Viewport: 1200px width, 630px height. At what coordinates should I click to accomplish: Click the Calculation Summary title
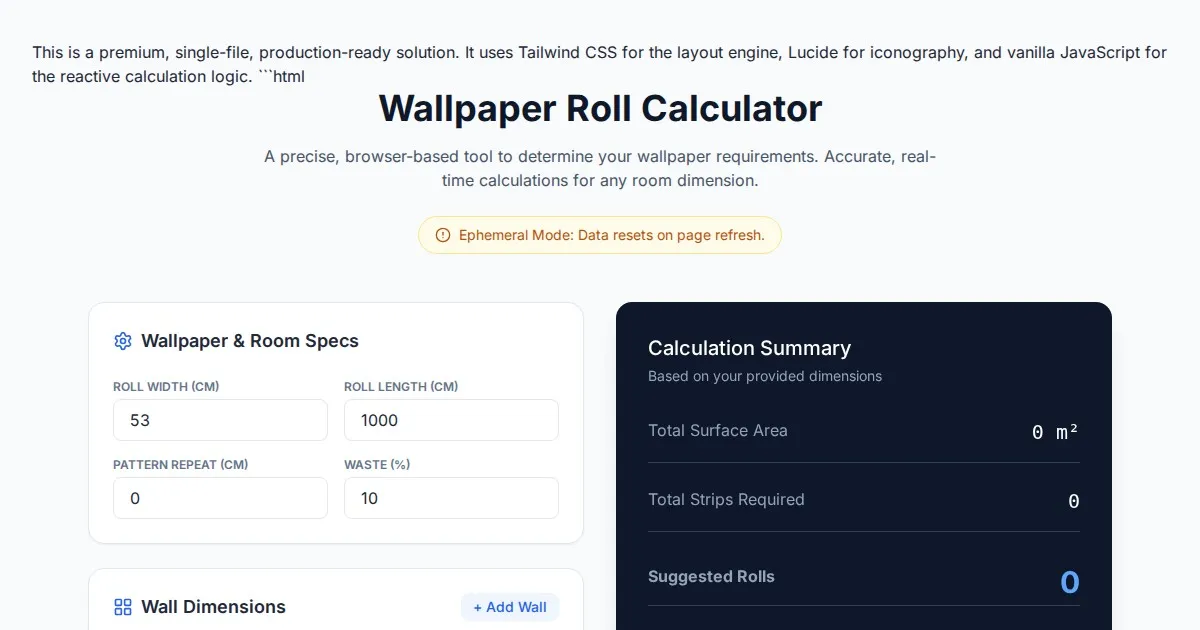[x=749, y=348]
